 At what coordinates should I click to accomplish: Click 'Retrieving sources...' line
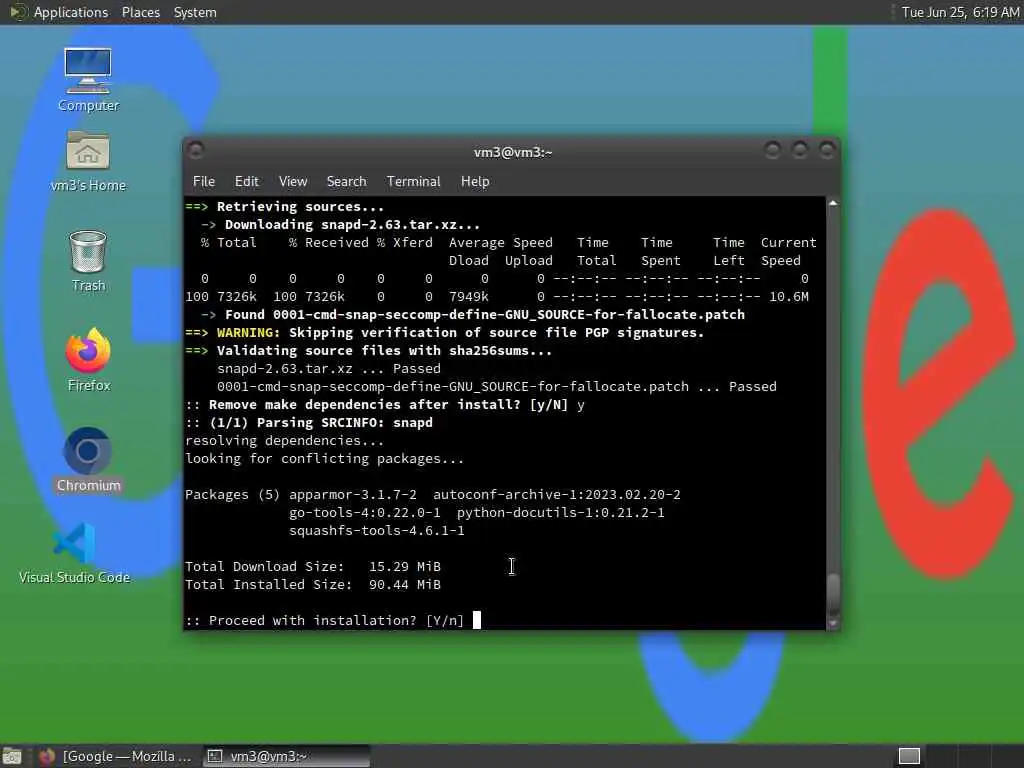pos(300,206)
